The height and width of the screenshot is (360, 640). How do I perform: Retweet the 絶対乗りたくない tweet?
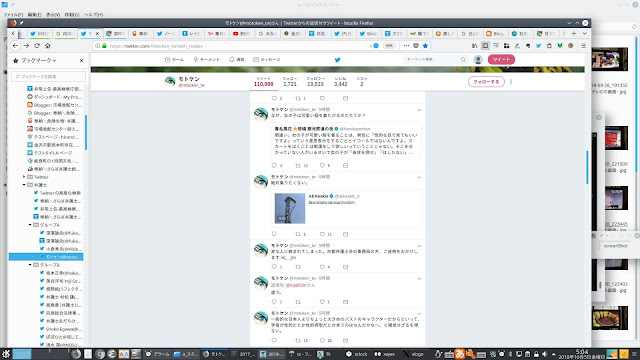298,234
